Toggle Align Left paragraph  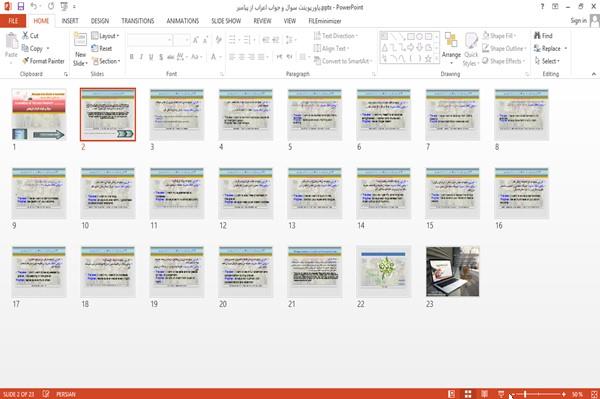coord(232,57)
